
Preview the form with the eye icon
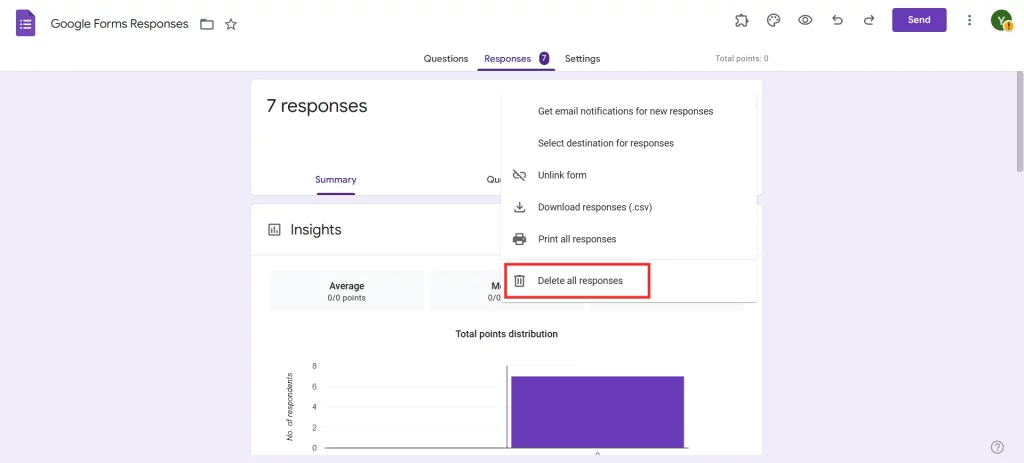coord(805,20)
